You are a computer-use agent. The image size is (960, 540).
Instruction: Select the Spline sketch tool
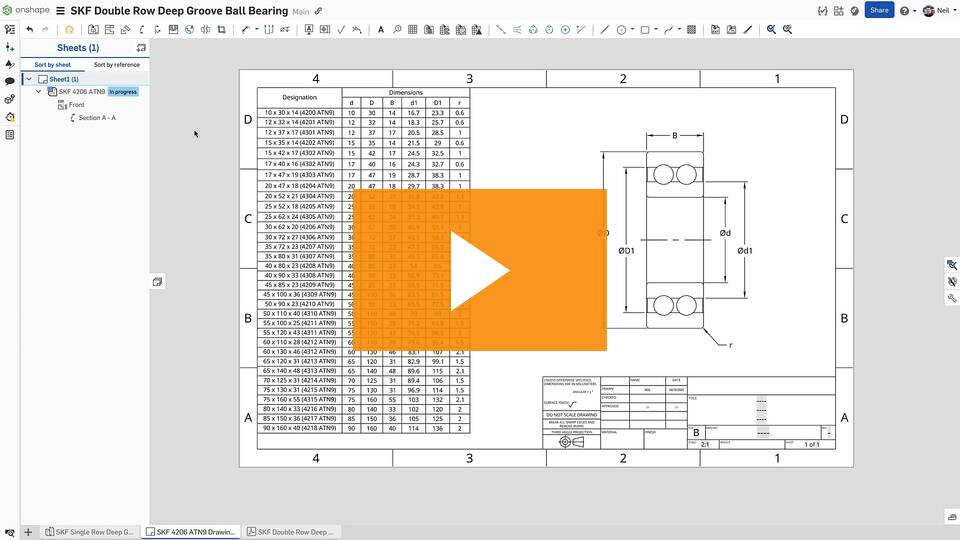(x=669, y=29)
